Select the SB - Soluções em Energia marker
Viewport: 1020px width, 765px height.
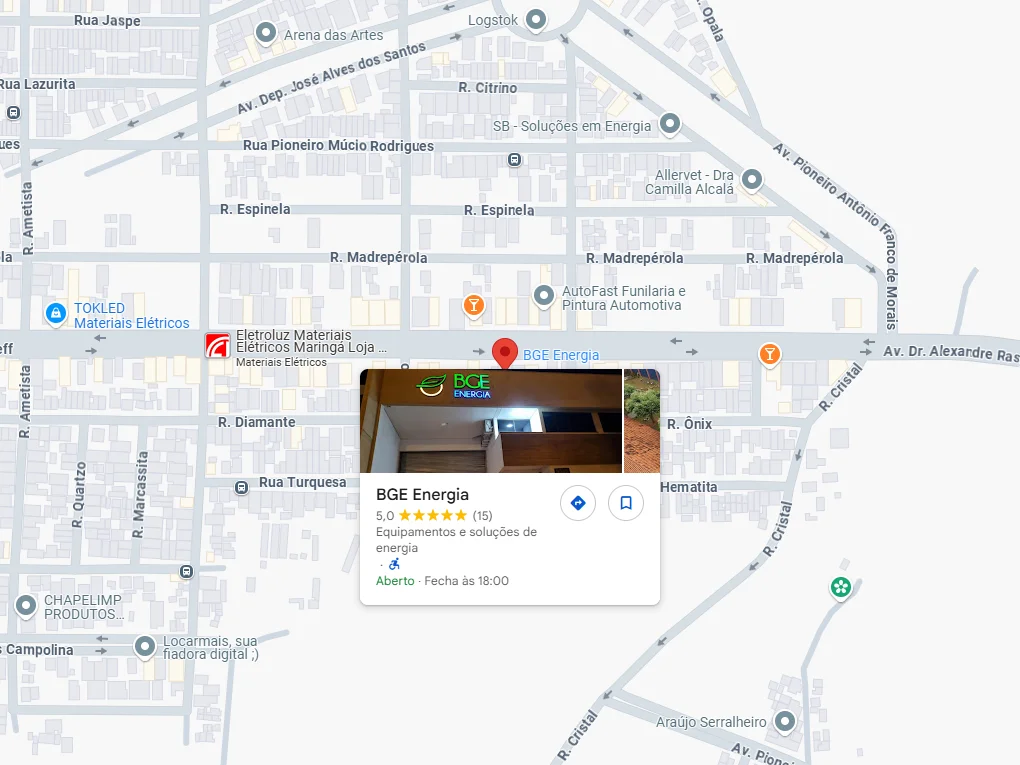click(x=670, y=124)
